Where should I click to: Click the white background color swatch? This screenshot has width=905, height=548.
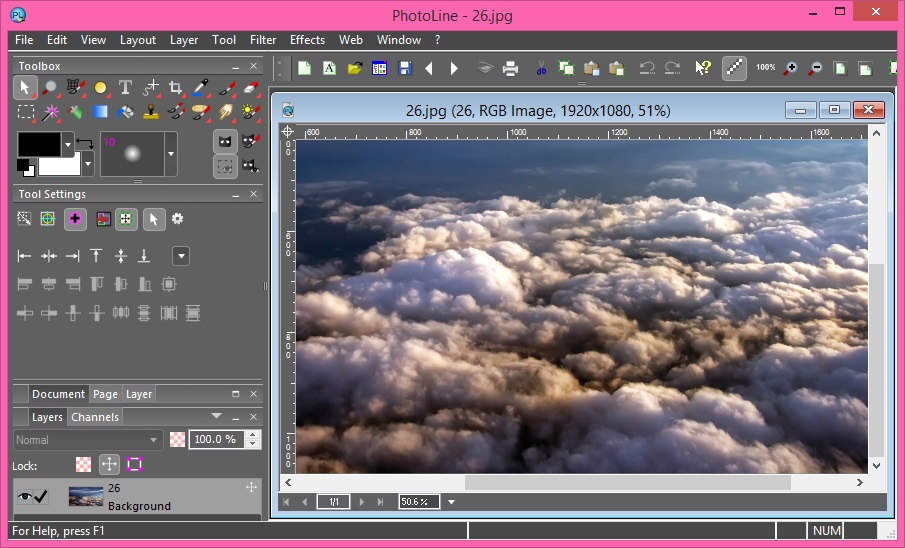(x=59, y=165)
